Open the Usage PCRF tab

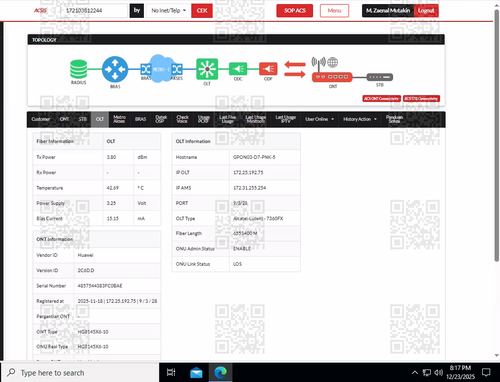point(203,119)
